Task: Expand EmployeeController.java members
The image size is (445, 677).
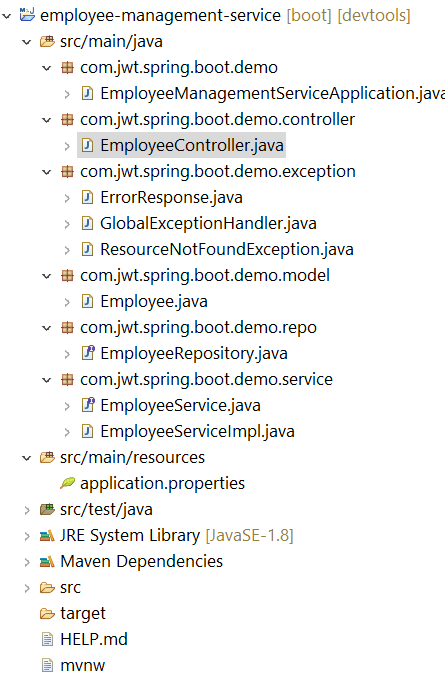Action: click(x=67, y=146)
